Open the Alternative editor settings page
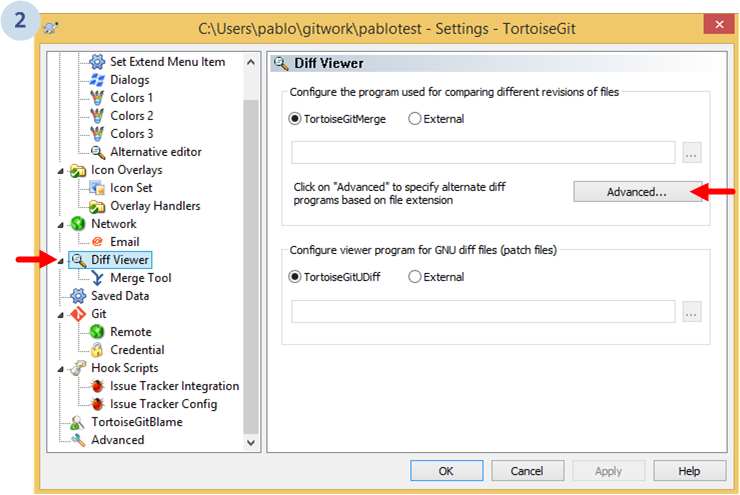 click(156, 152)
